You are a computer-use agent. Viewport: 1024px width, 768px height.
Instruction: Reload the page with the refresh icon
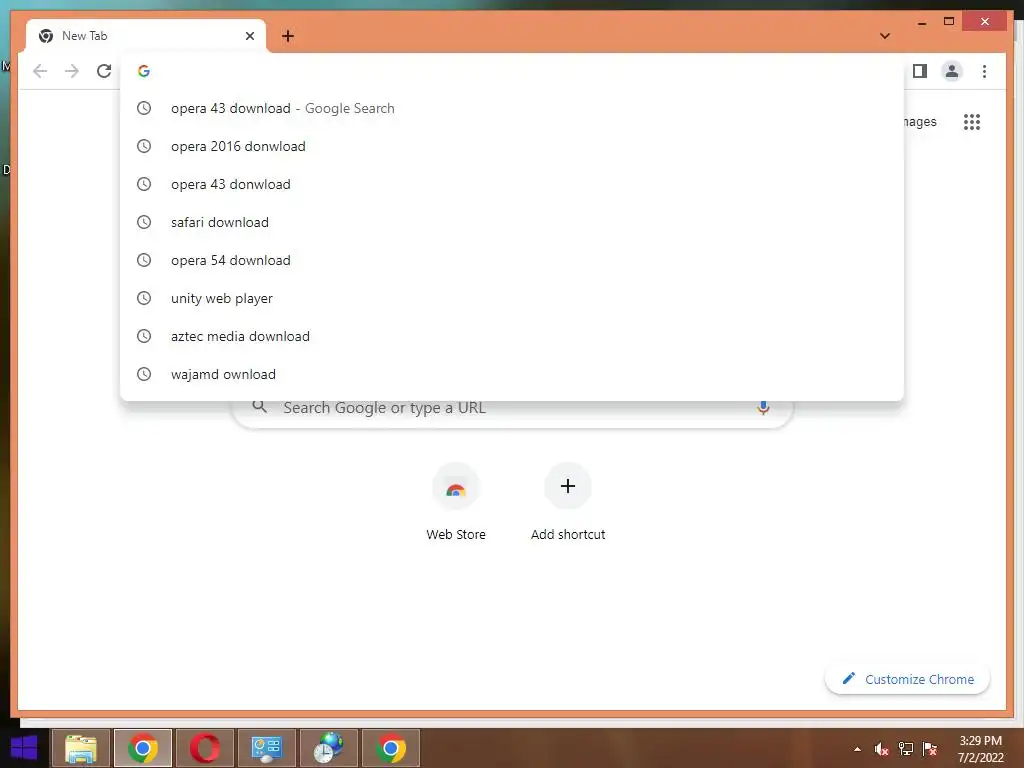104,71
